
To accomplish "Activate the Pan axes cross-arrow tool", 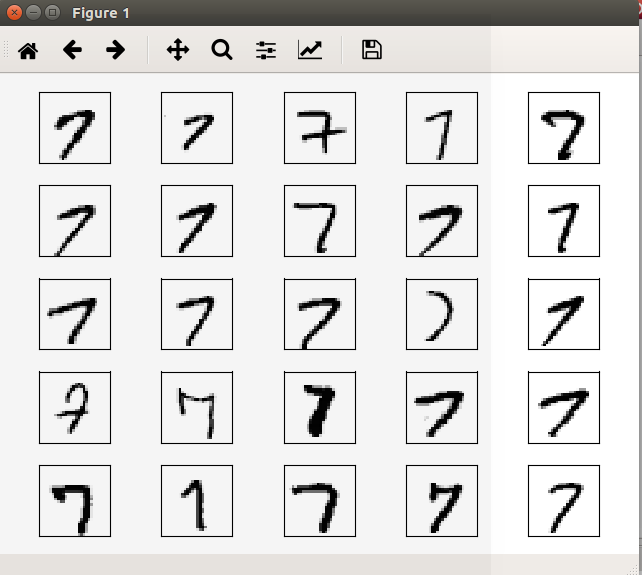I will [178, 50].
